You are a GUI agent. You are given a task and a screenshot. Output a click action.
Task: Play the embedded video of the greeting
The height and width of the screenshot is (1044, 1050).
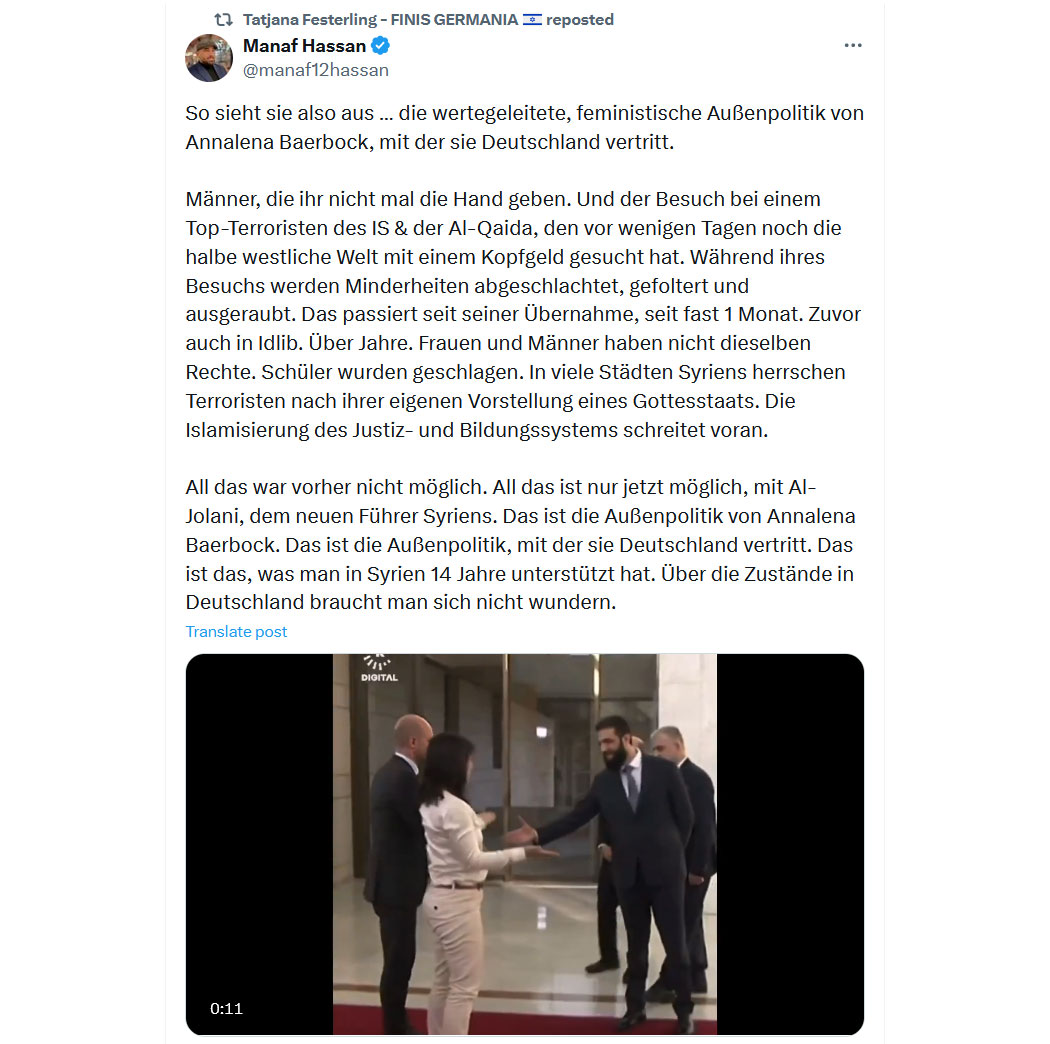coord(524,844)
